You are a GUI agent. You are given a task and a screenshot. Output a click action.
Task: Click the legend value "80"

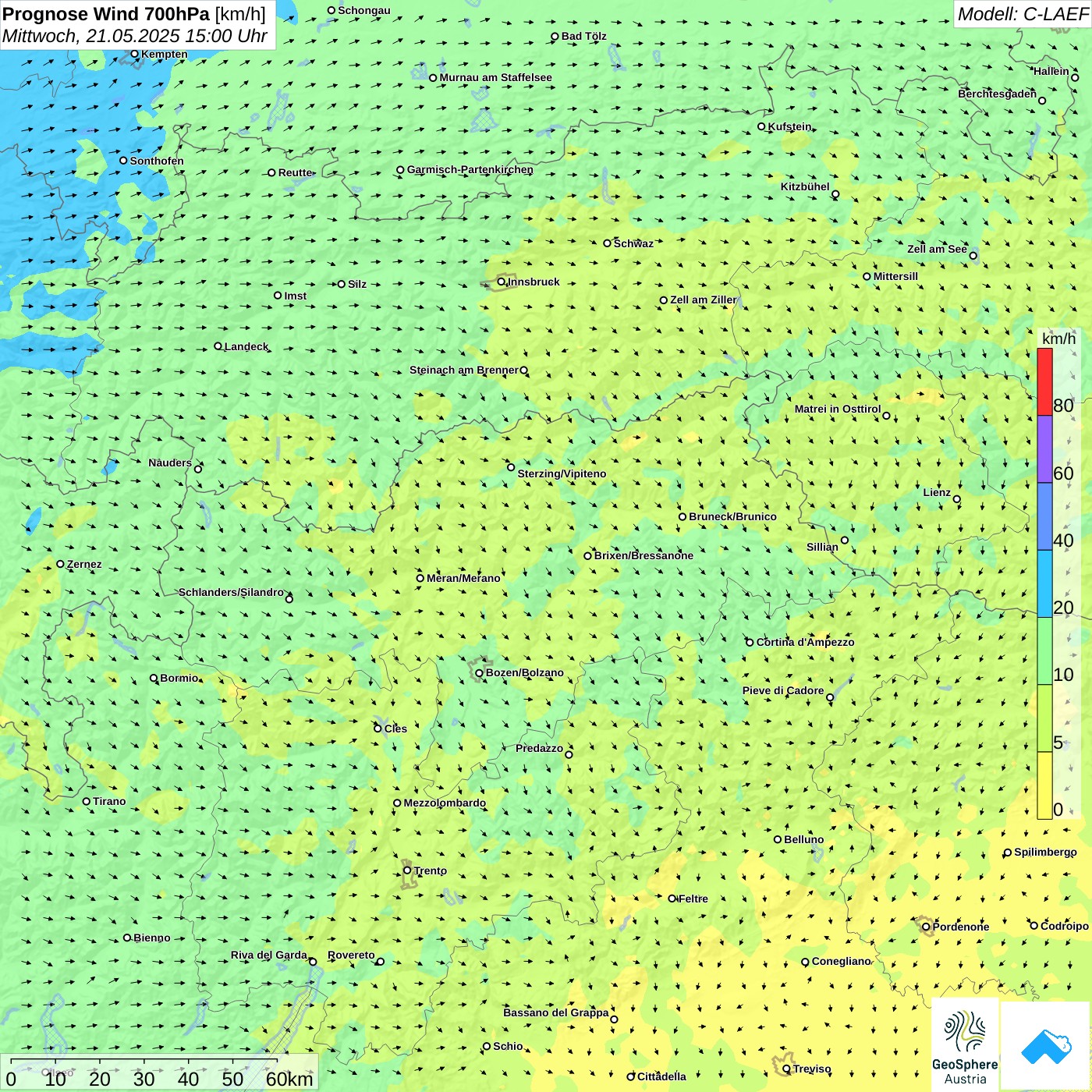click(1063, 406)
